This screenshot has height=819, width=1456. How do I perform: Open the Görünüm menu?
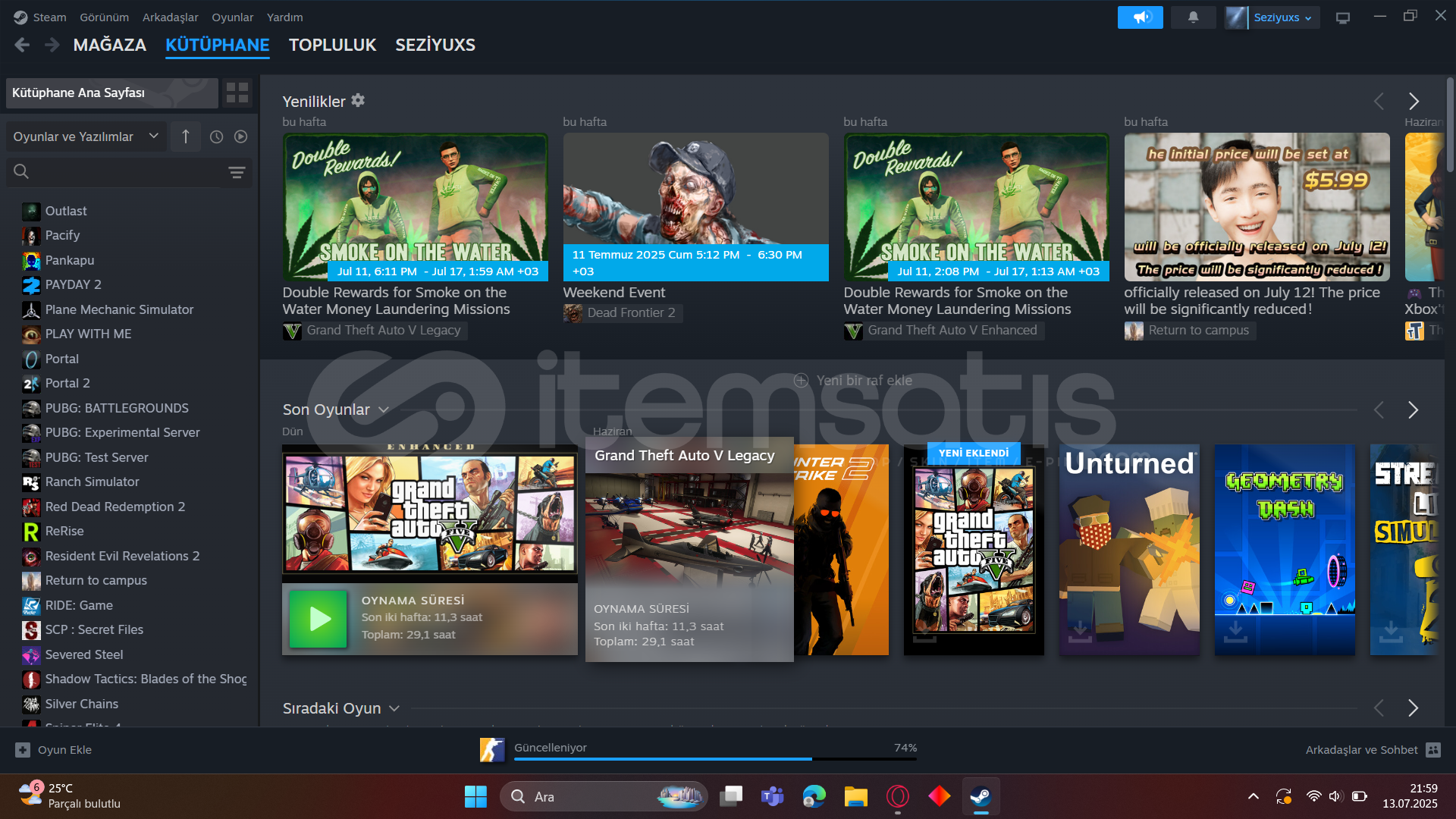(104, 17)
